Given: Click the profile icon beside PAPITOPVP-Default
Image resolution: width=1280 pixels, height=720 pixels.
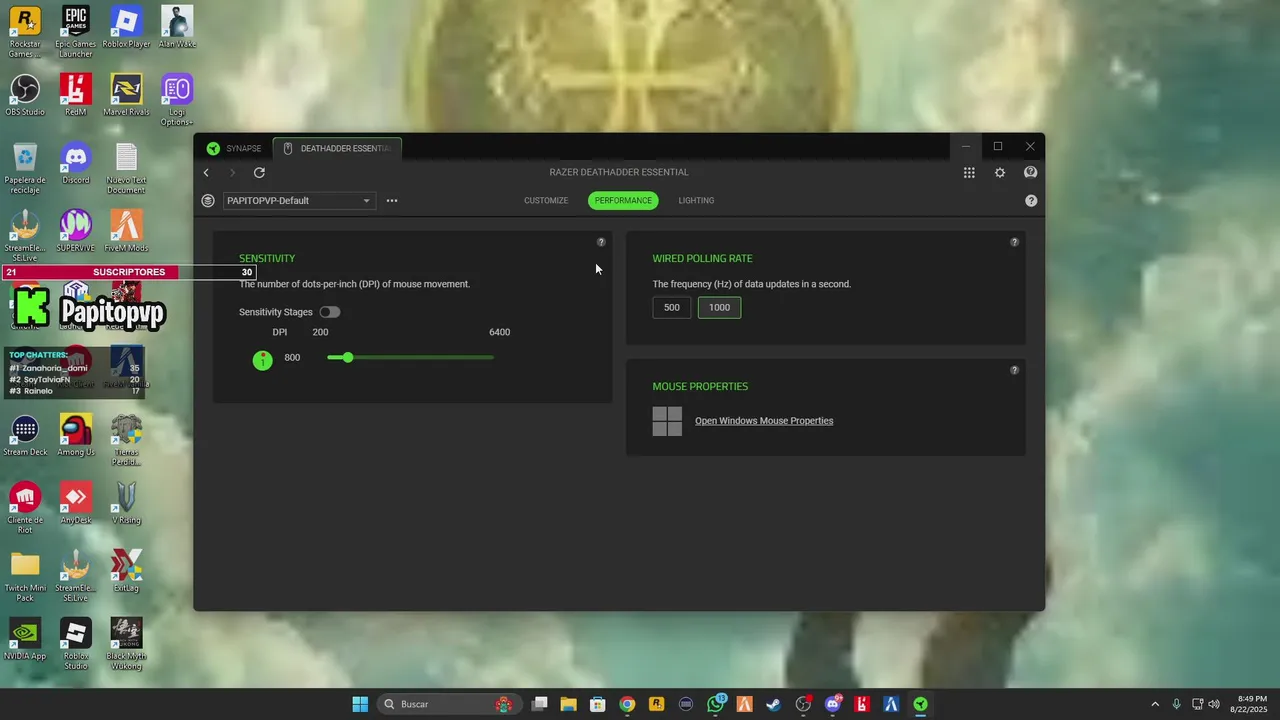Looking at the screenshot, I should pyautogui.click(x=208, y=201).
